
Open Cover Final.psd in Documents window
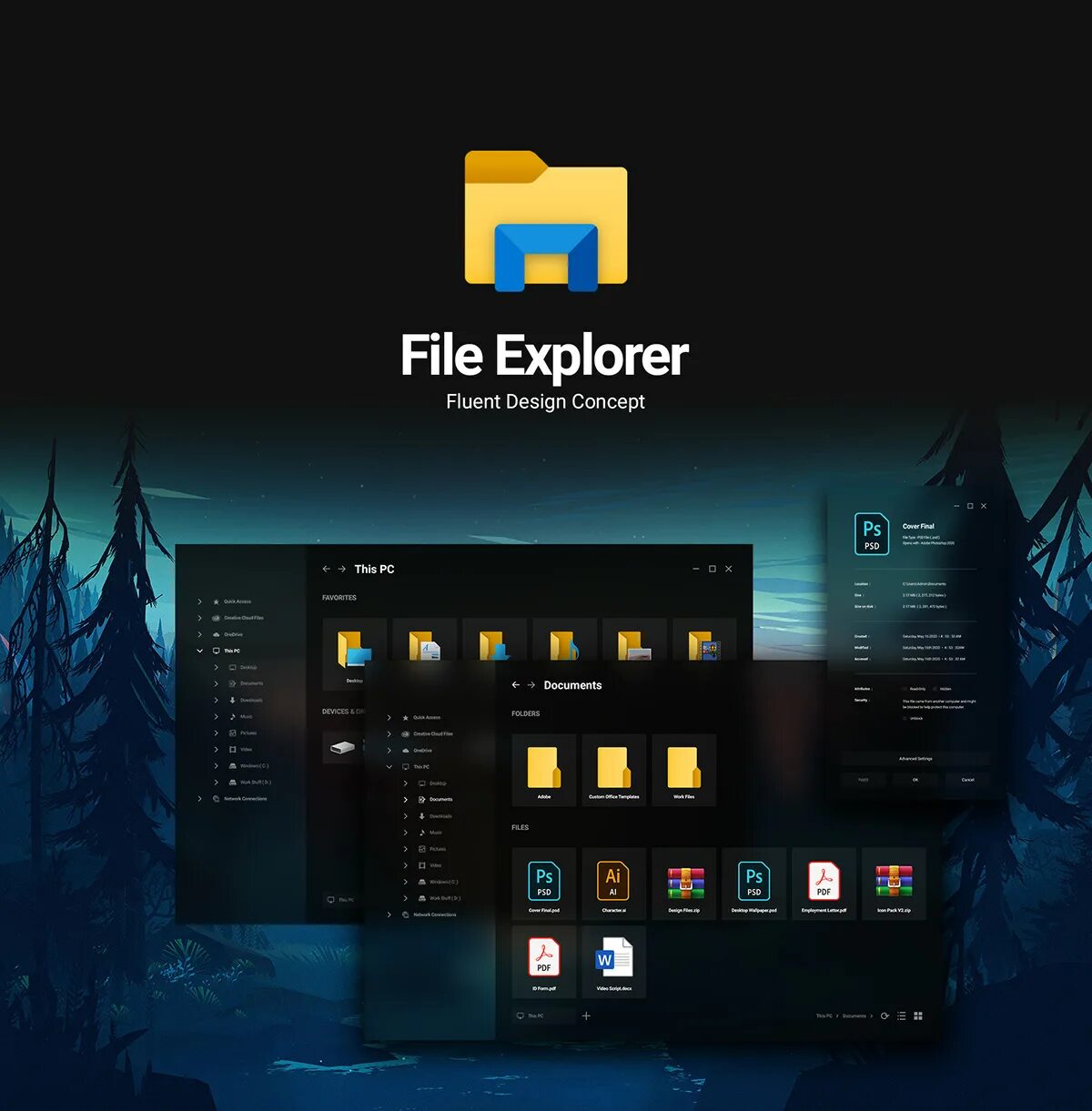pos(544,884)
